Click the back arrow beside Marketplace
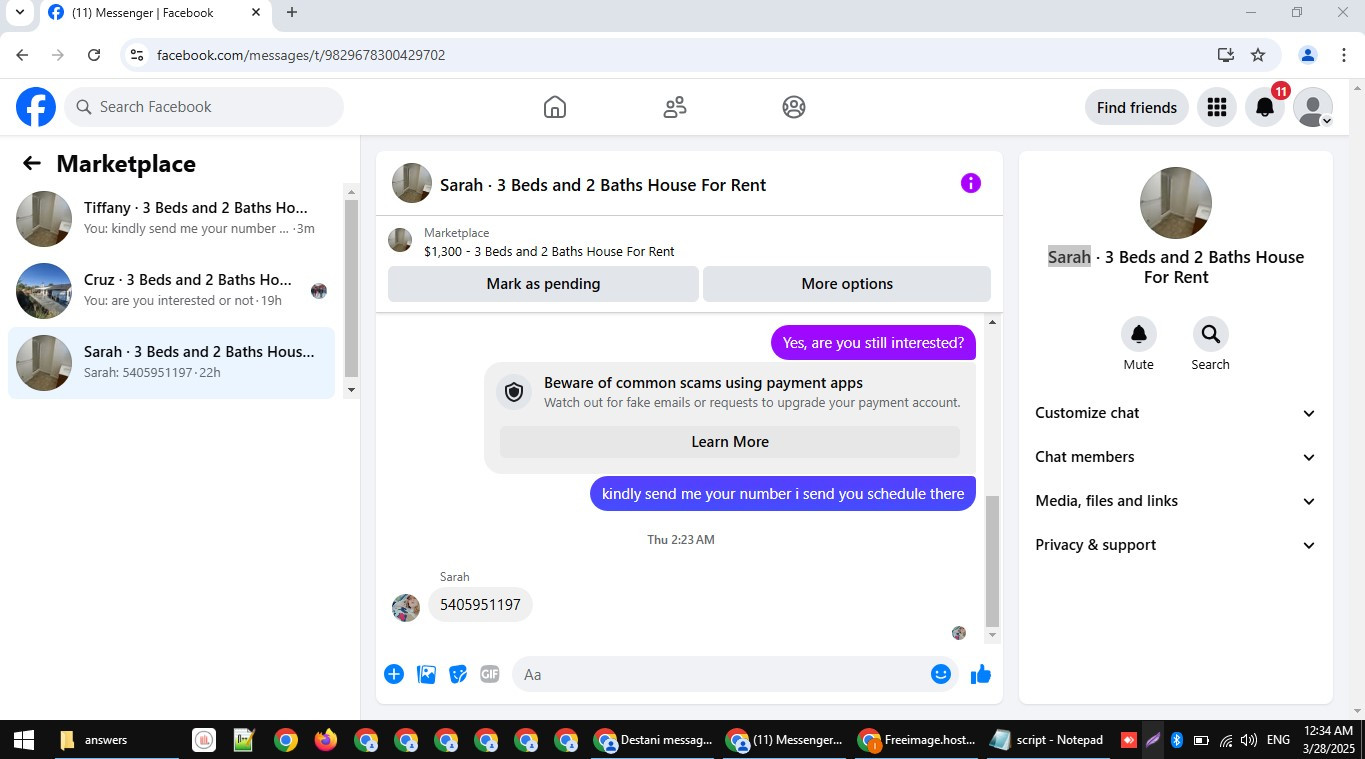The width and height of the screenshot is (1365, 759). (x=32, y=164)
